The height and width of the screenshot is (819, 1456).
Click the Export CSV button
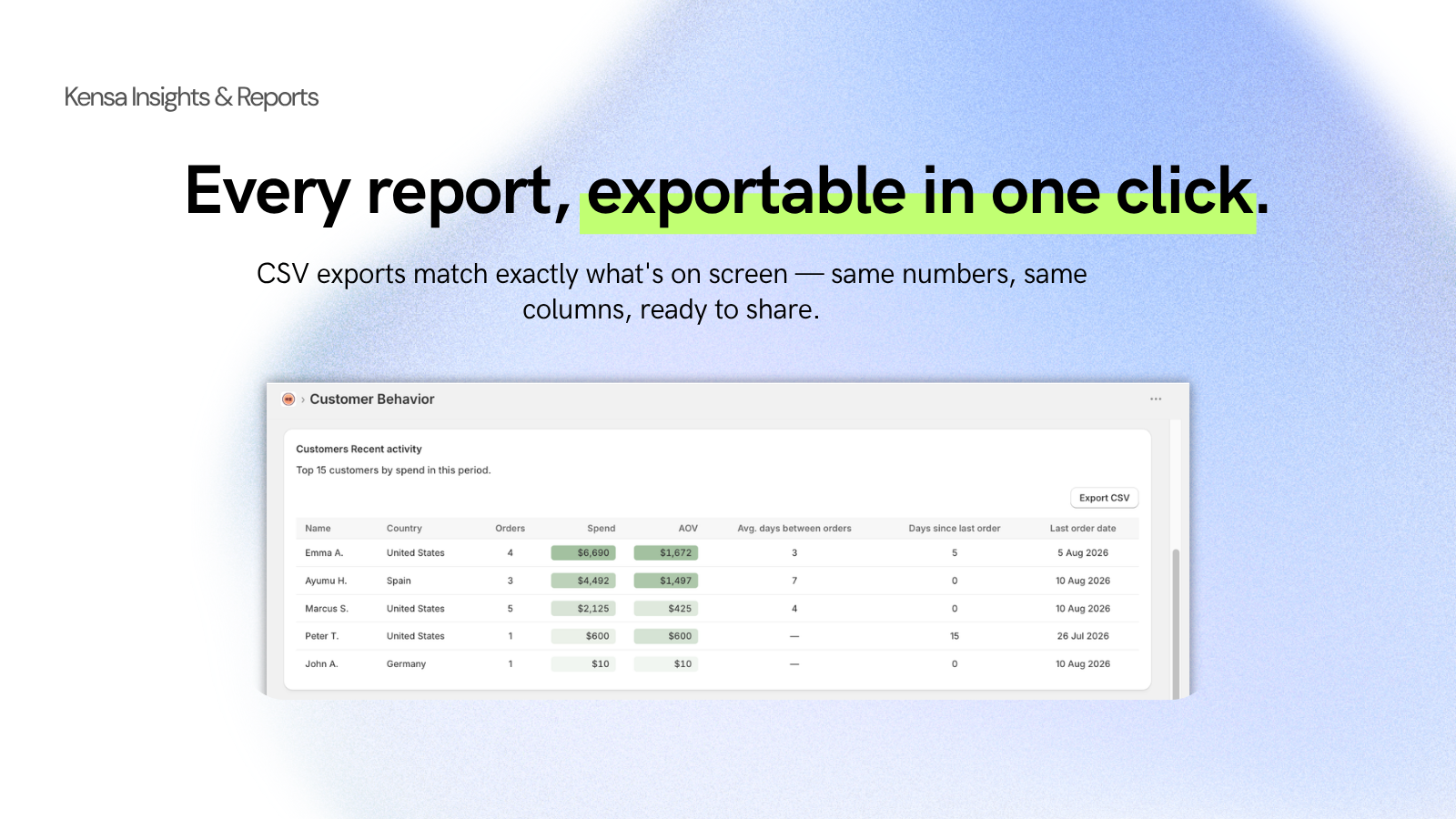pos(1104,498)
